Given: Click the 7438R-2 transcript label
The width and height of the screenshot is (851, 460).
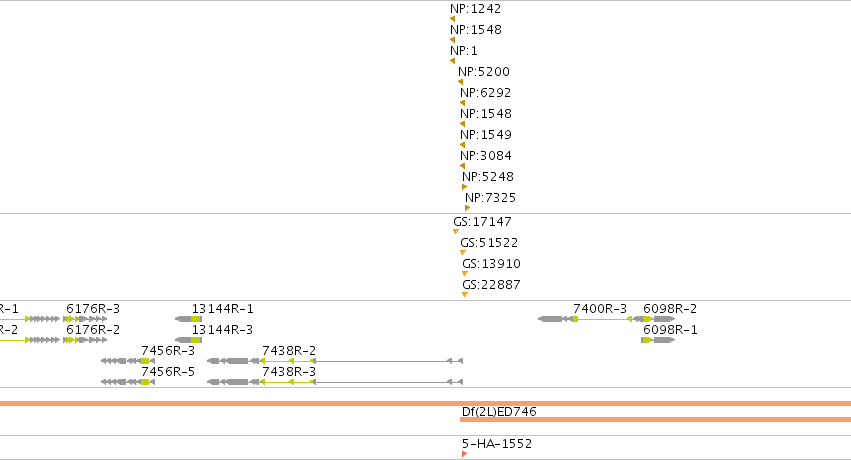Looking at the screenshot, I should coord(289,351).
